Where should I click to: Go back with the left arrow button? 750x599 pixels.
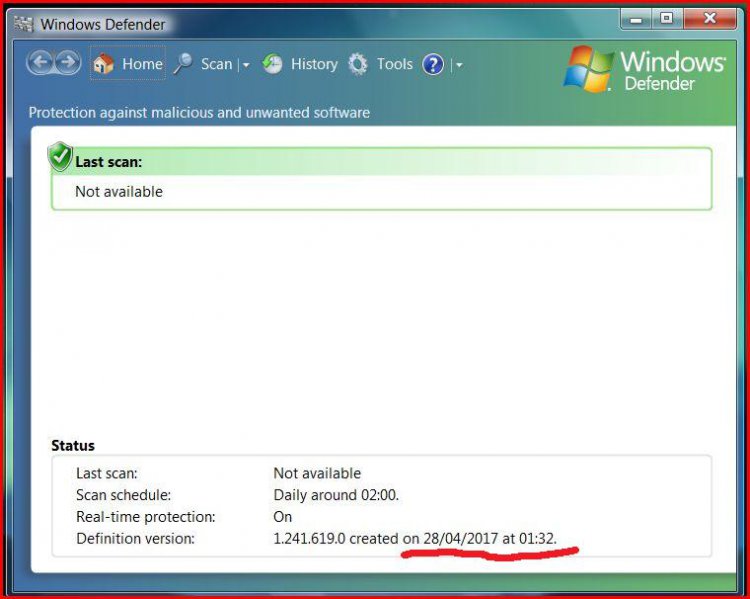tap(40, 62)
